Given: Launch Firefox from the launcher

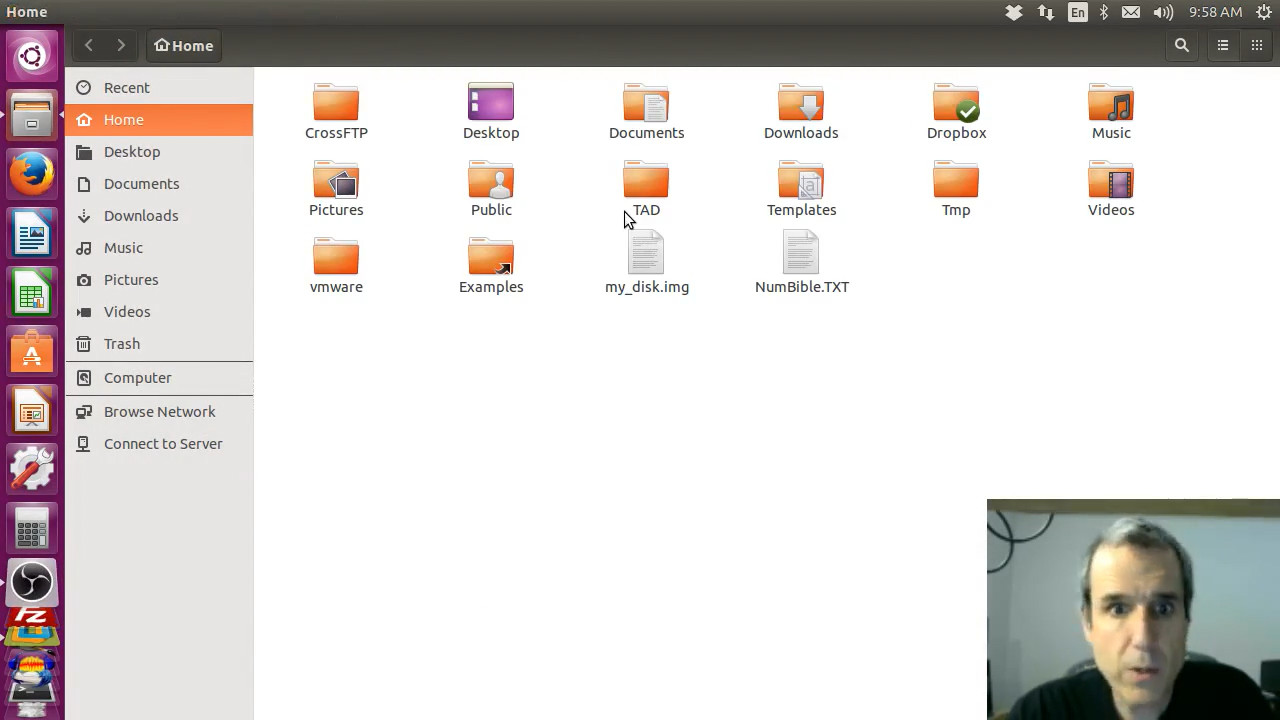Looking at the screenshot, I should [32, 175].
